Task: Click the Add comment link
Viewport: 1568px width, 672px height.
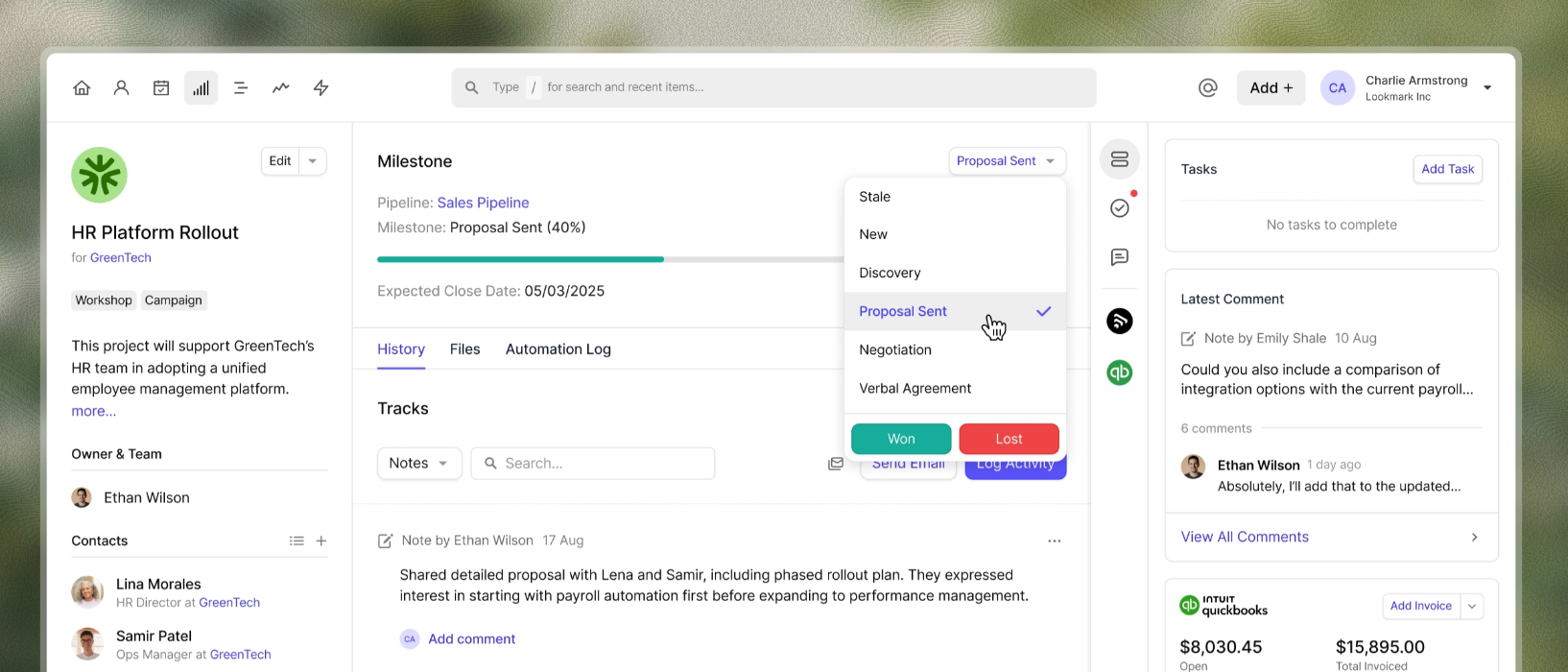Action: click(471, 638)
